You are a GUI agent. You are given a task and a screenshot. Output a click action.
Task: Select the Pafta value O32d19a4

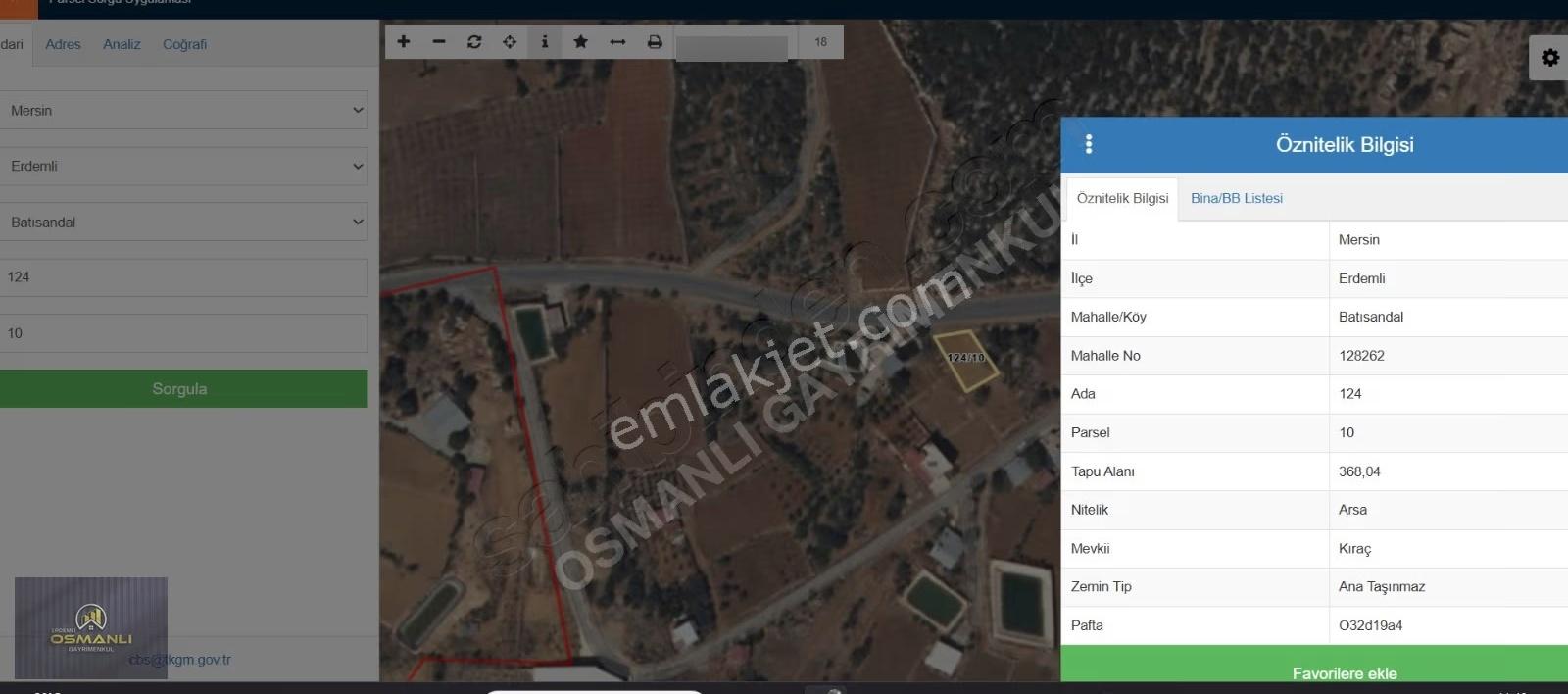click(x=1370, y=625)
